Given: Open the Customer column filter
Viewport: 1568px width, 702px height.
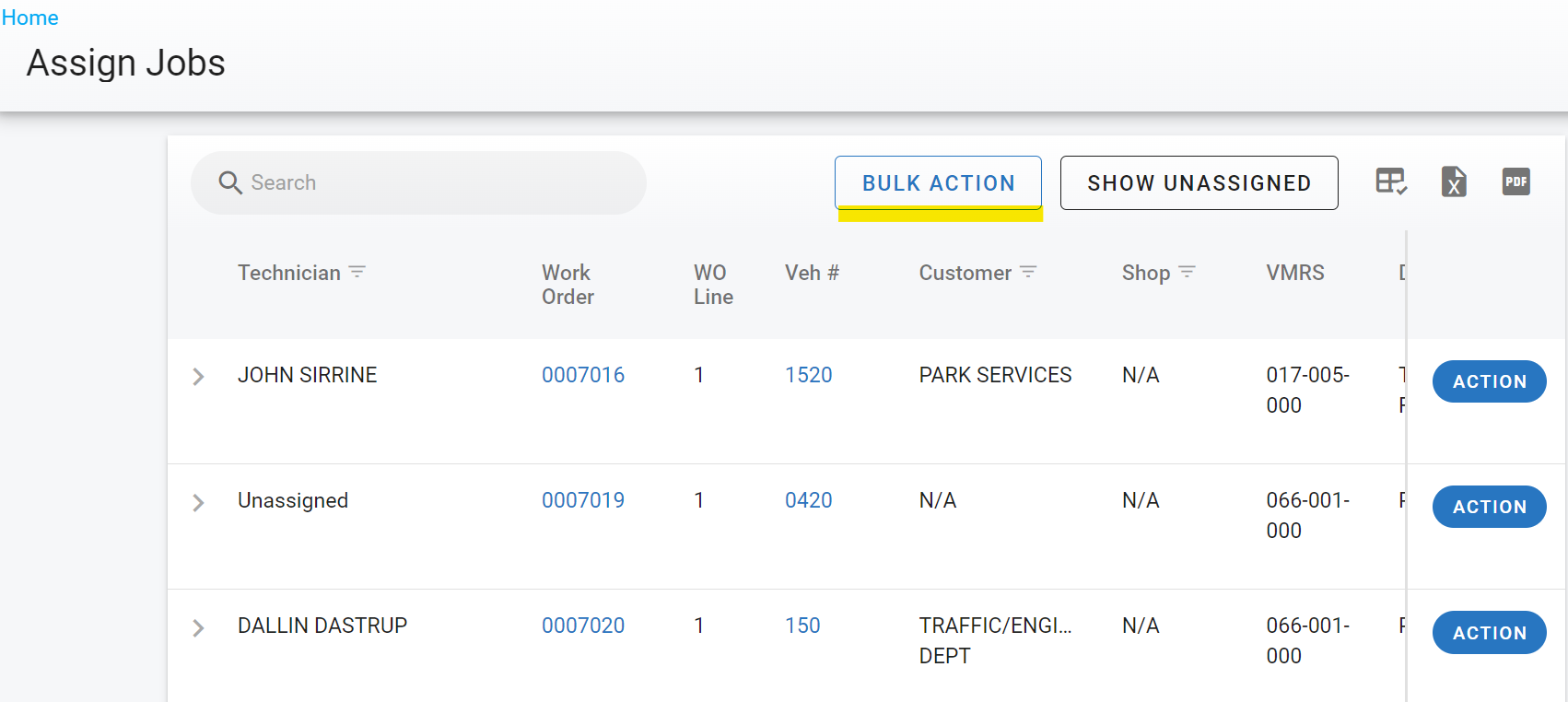Looking at the screenshot, I should click(x=1028, y=272).
